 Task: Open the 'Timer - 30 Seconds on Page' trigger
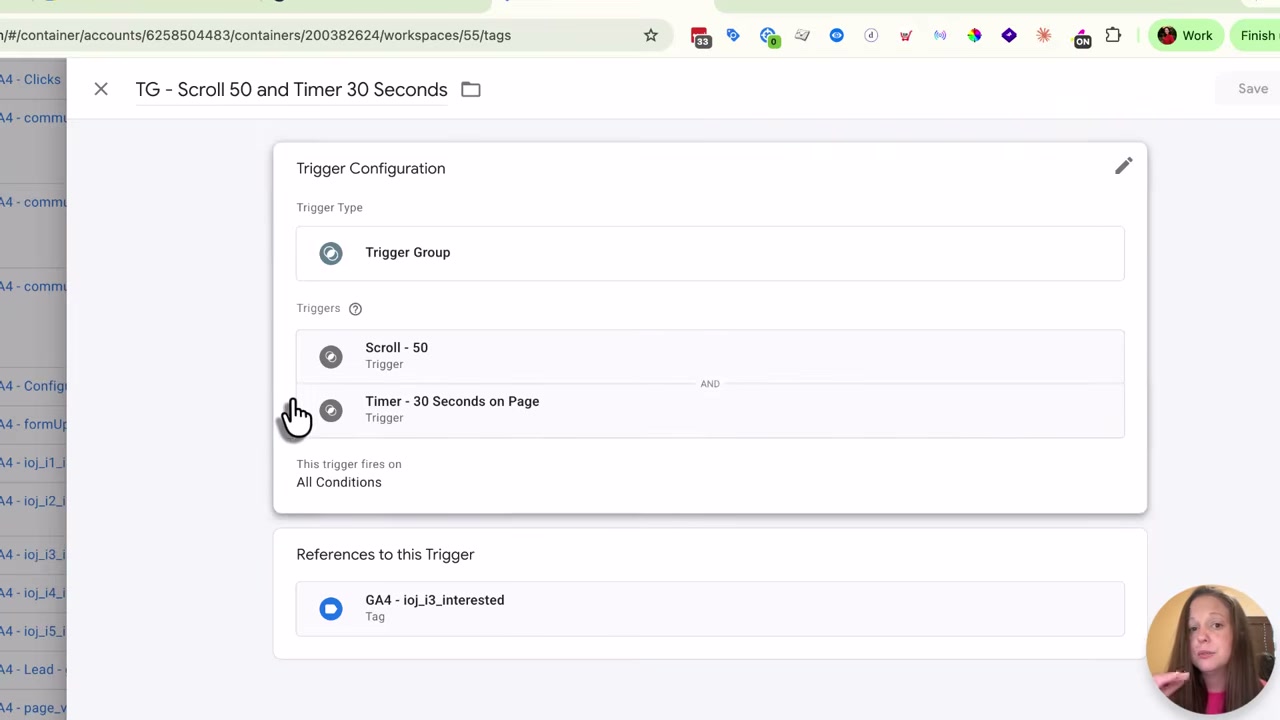710,410
